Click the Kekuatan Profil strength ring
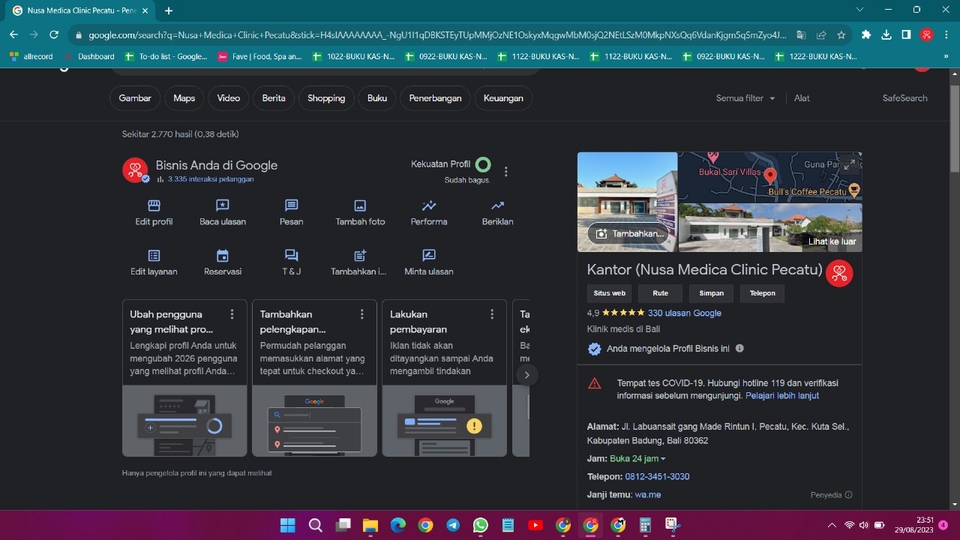The width and height of the screenshot is (960, 540). click(x=483, y=164)
